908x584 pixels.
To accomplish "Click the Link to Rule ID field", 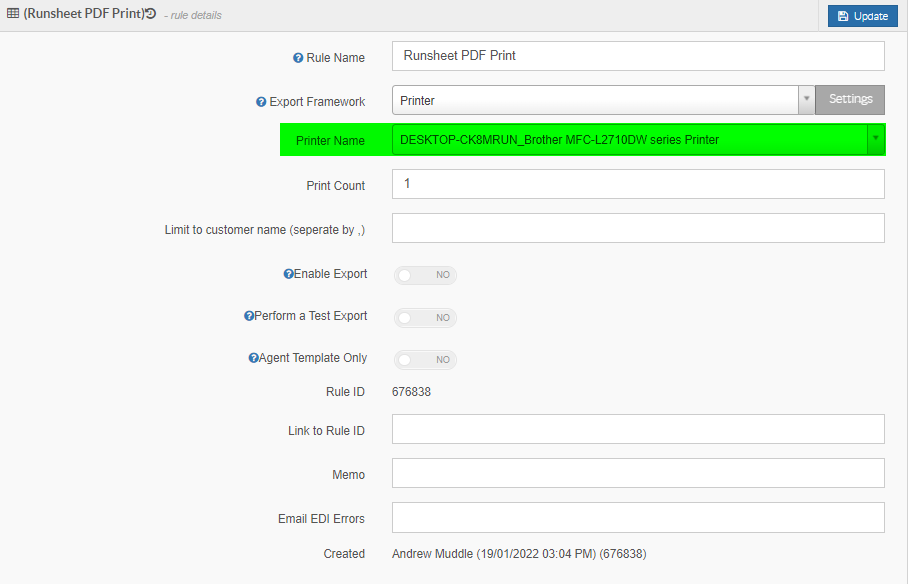I will coord(638,429).
